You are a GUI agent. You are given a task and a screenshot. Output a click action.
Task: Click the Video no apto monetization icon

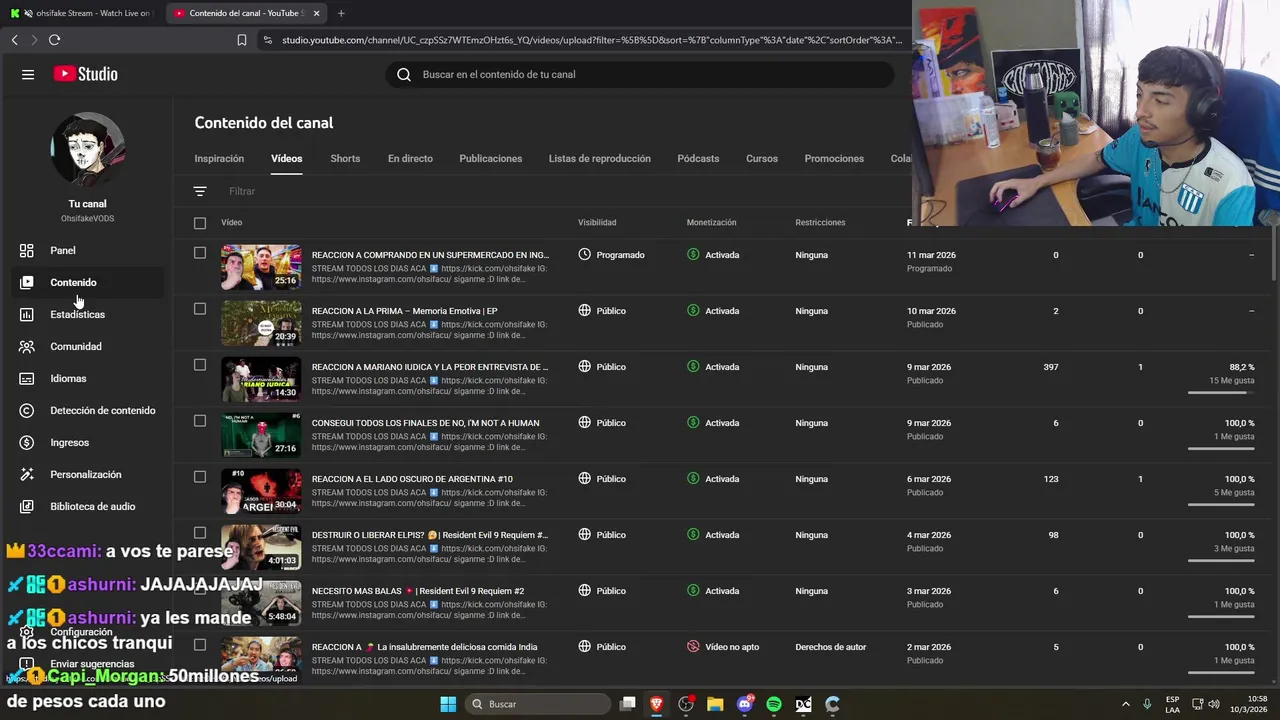point(693,646)
